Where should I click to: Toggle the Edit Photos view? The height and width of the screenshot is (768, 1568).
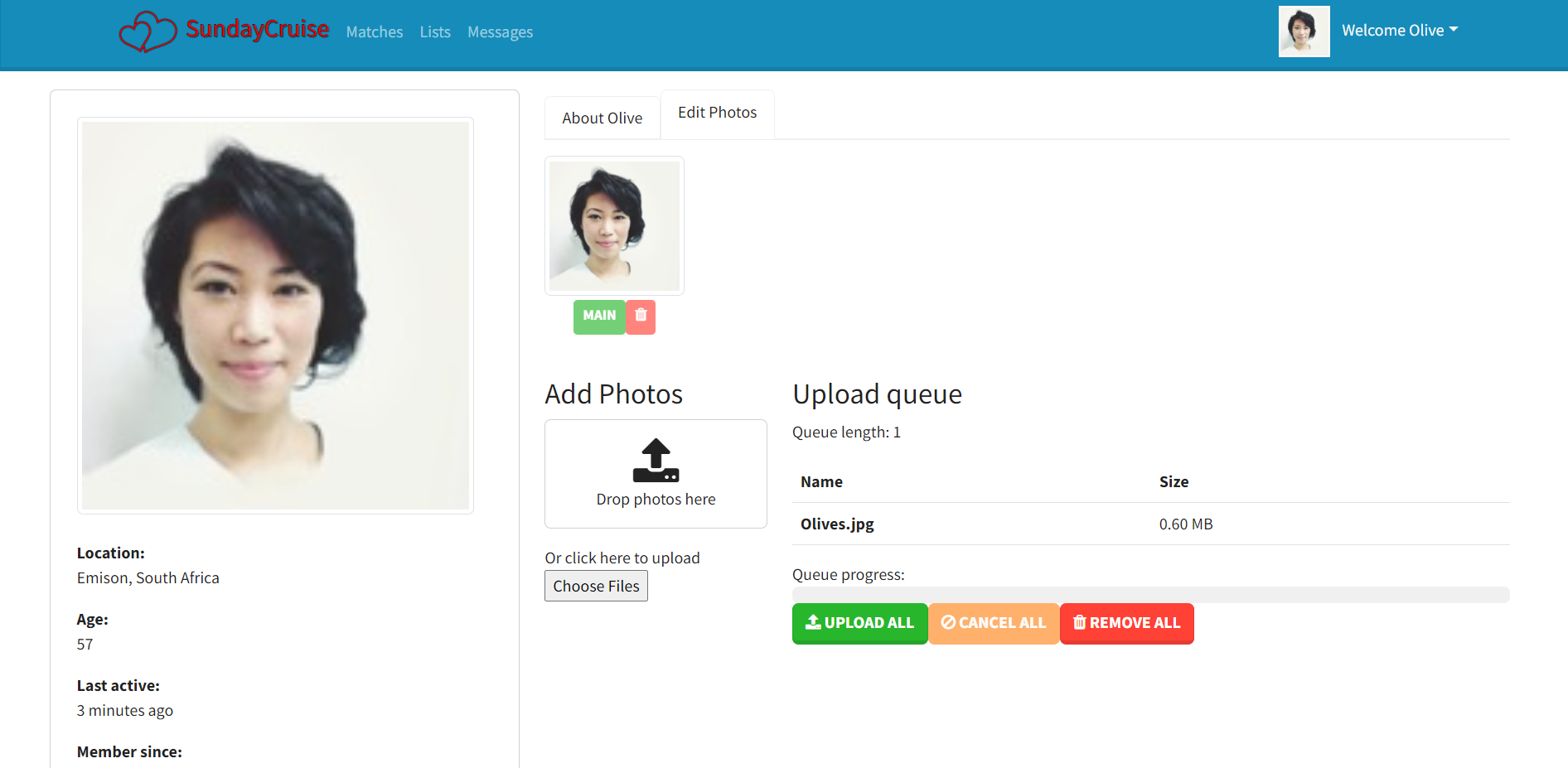pyautogui.click(x=716, y=113)
